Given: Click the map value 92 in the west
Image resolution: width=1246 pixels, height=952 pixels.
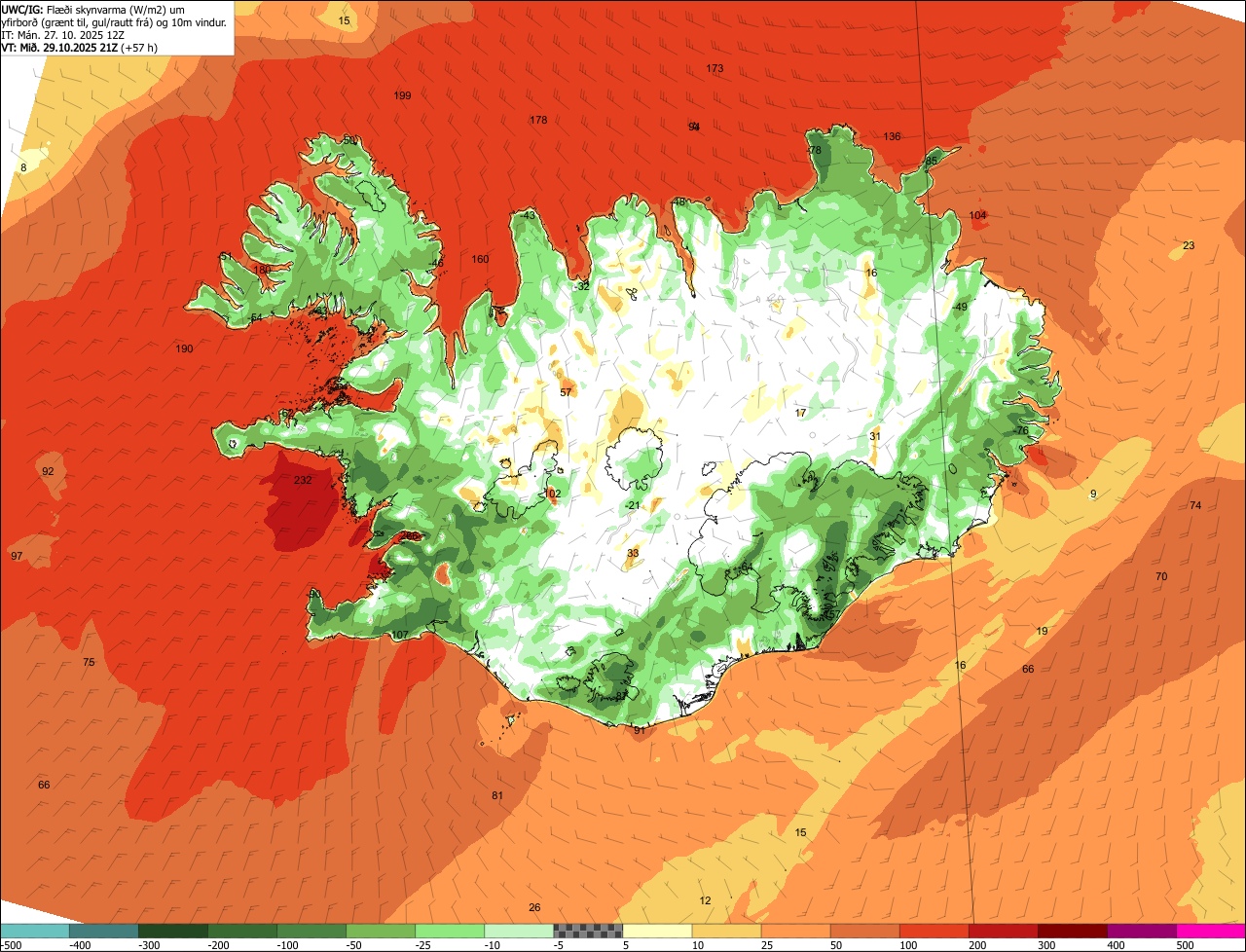Looking at the screenshot, I should pos(48,471).
